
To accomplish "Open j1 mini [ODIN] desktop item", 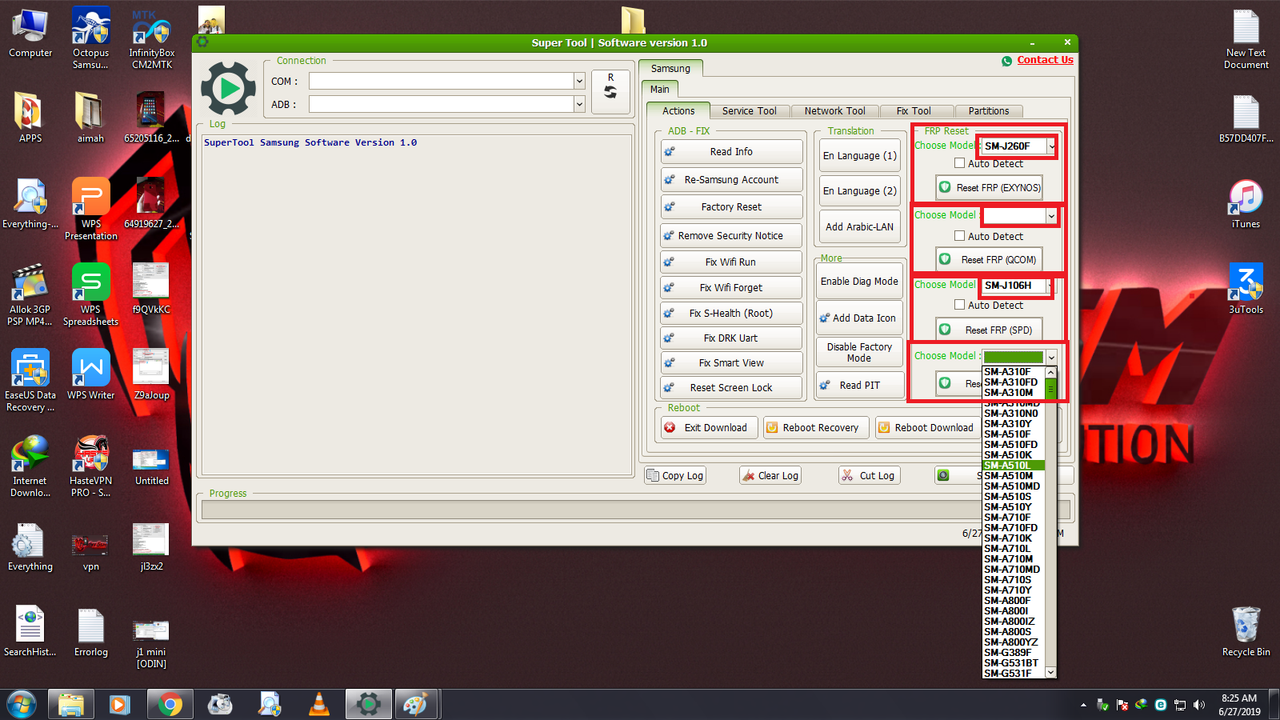I will pyautogui.click(x=151, y=642).
